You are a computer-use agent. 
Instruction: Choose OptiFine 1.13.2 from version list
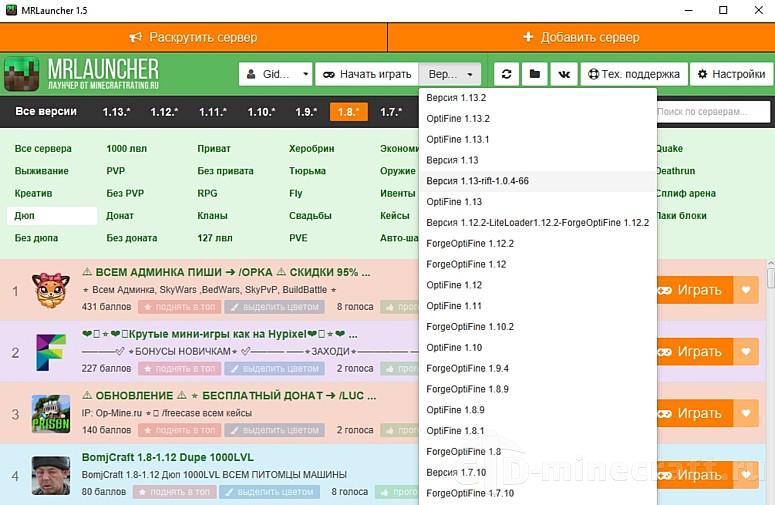[538, 119]
